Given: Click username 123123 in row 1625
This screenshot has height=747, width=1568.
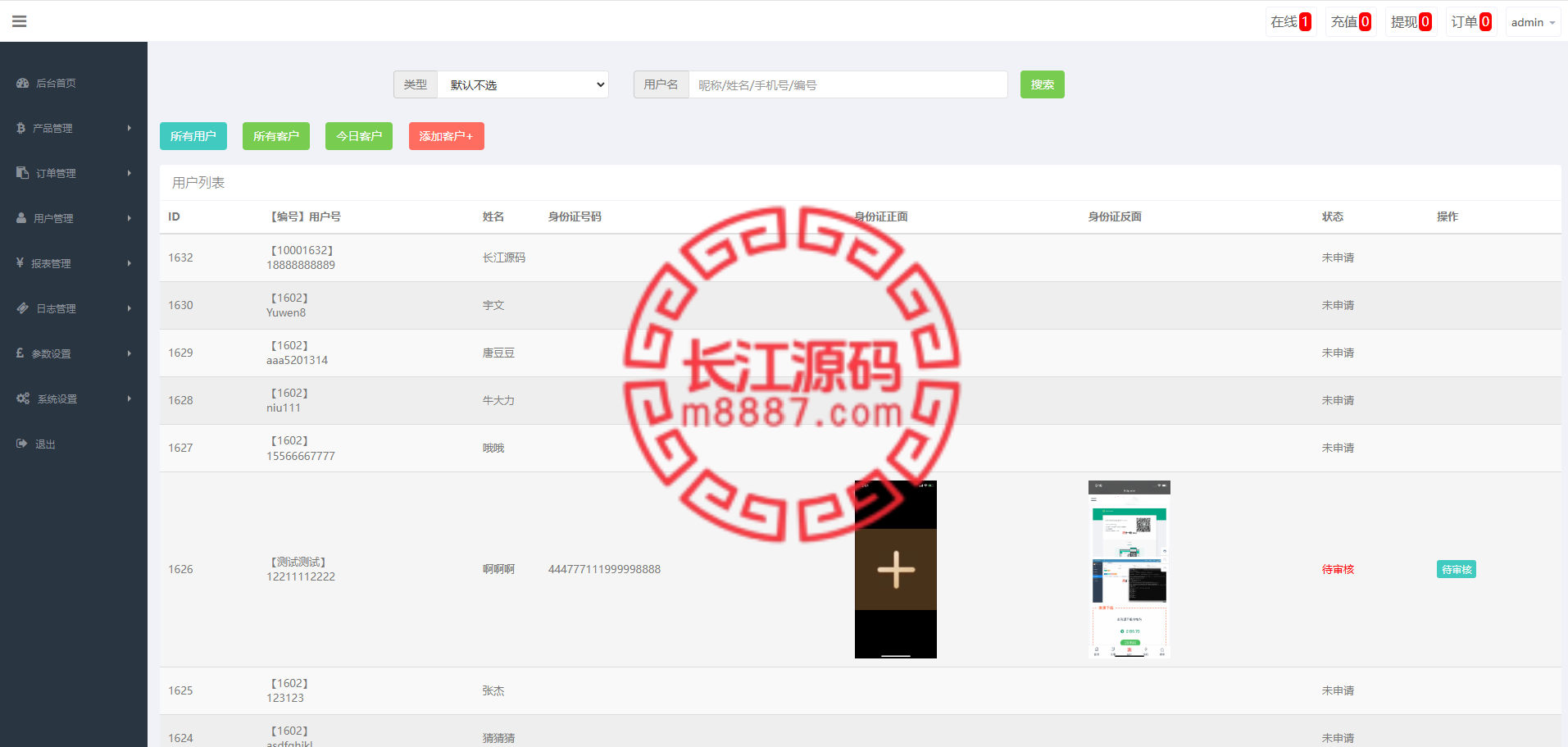Looking at the screenshot, I should (285, 698).
